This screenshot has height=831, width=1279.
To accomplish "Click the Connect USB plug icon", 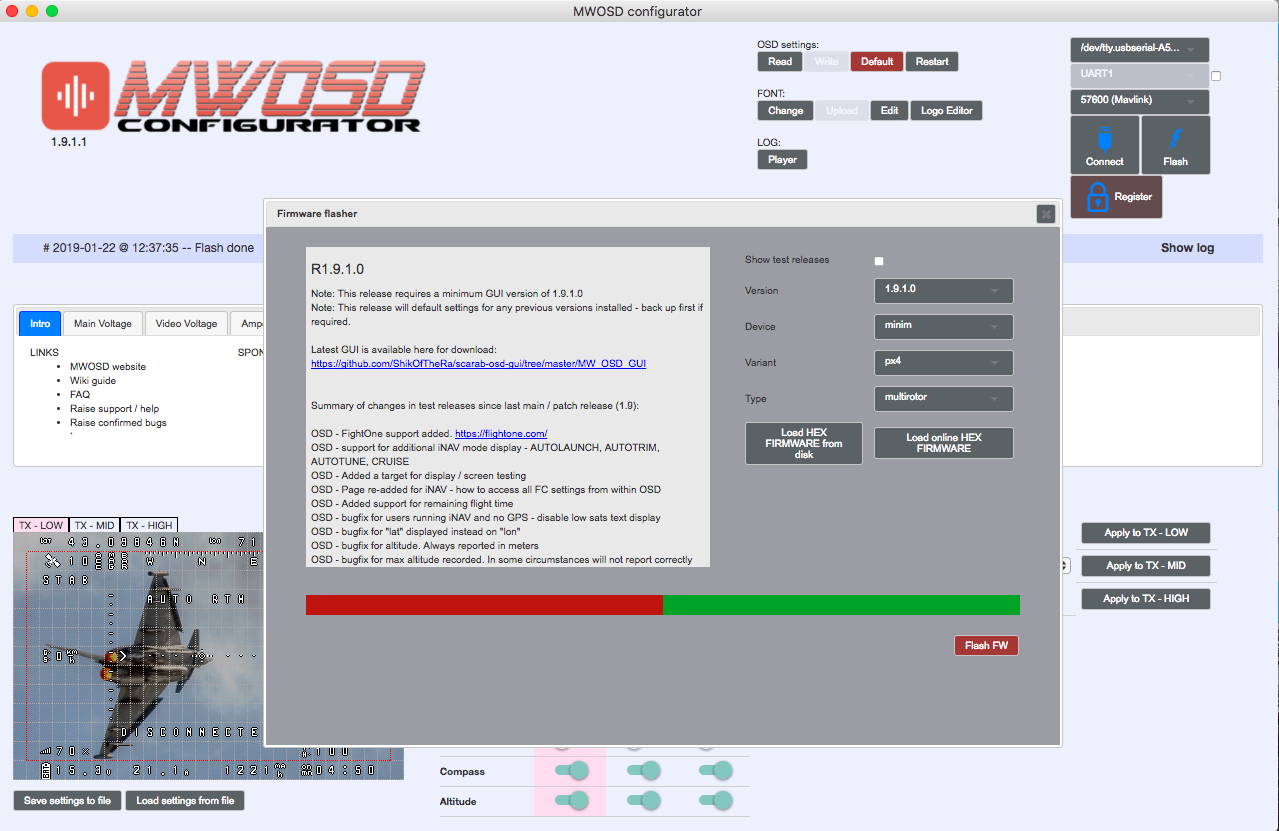I will 1104,138.
